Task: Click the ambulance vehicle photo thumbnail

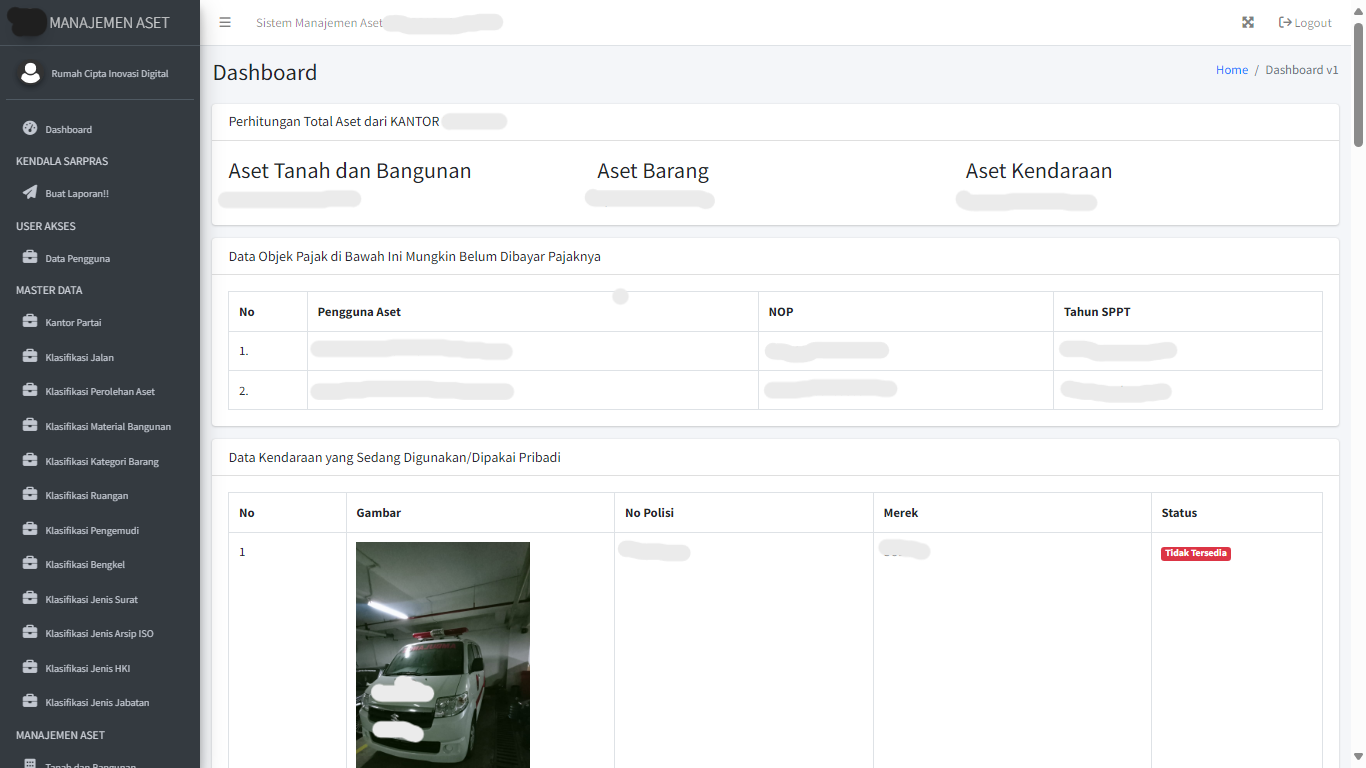Action: (x=443, y=655)
